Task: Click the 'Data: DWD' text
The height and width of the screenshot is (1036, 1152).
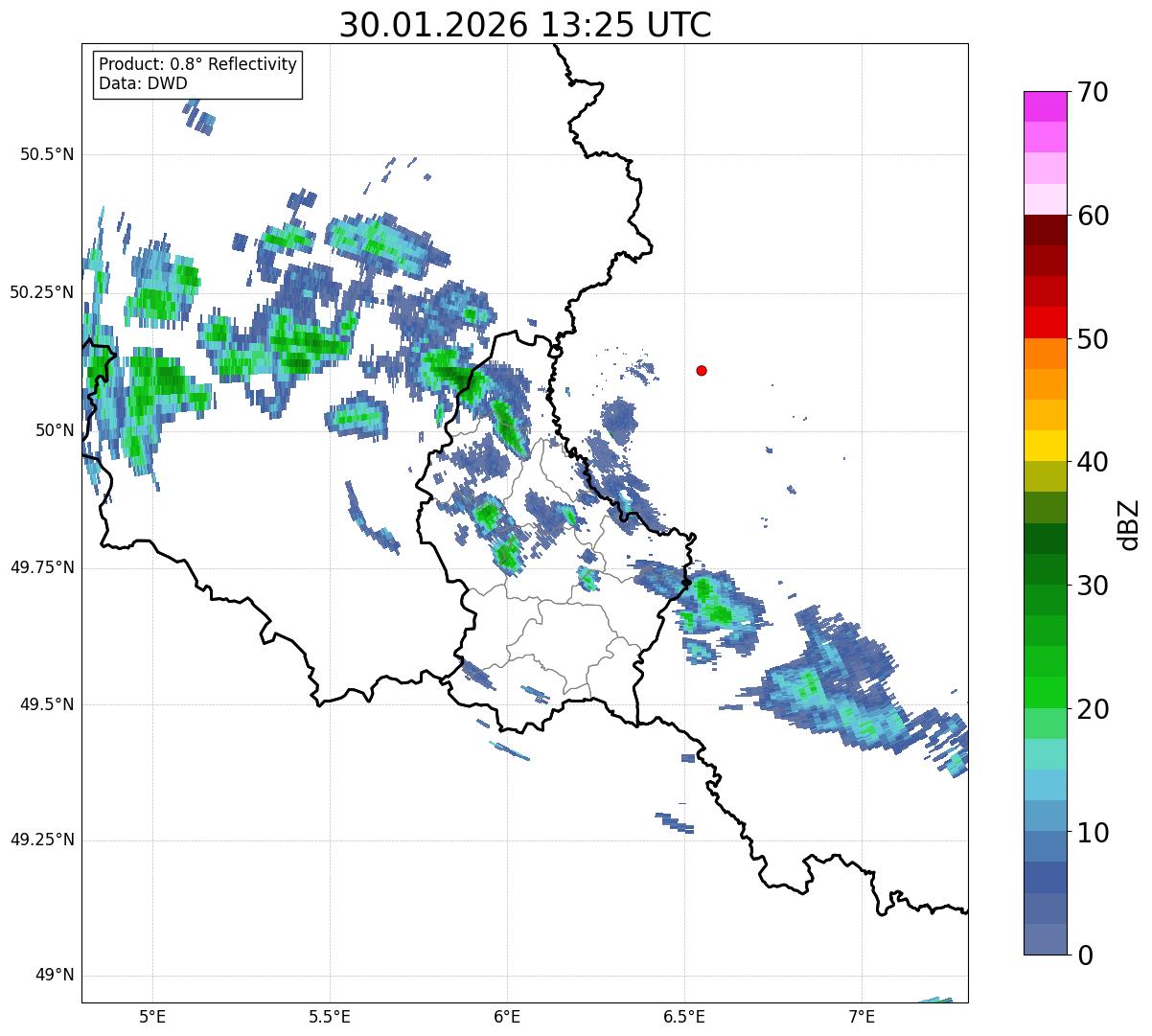Action: (x=143, y=83)
